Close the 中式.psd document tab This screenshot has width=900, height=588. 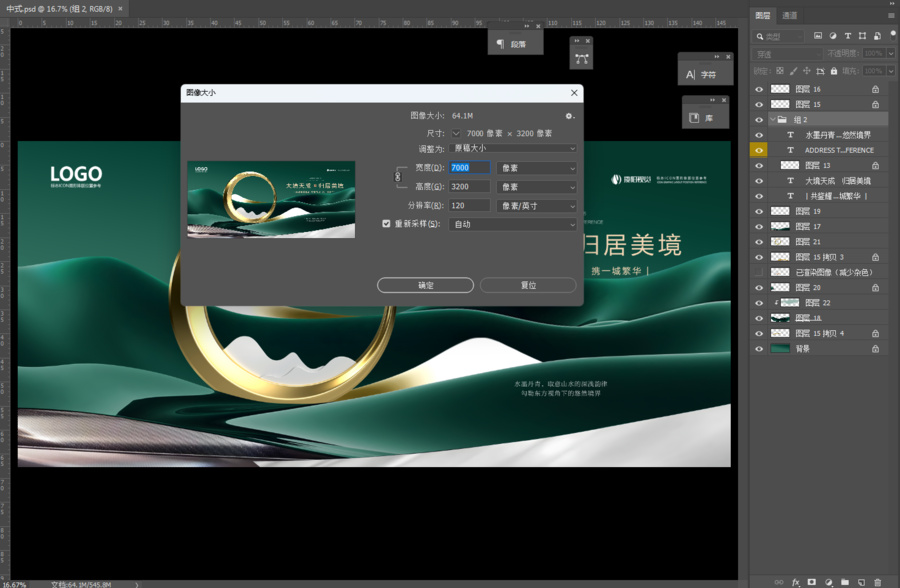click(121, 9)
